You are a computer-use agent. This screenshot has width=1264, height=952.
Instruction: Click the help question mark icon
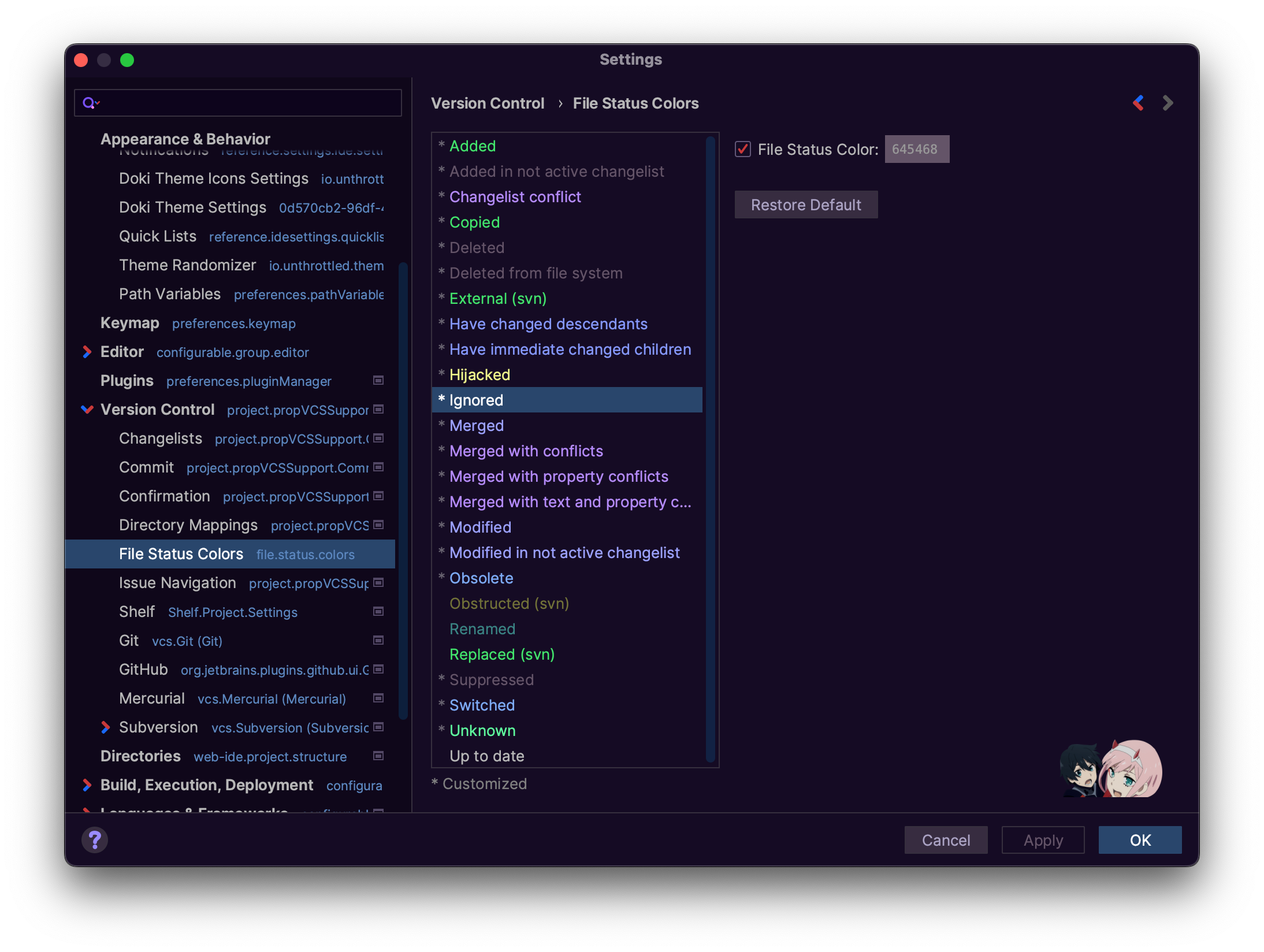click(95, 840)
